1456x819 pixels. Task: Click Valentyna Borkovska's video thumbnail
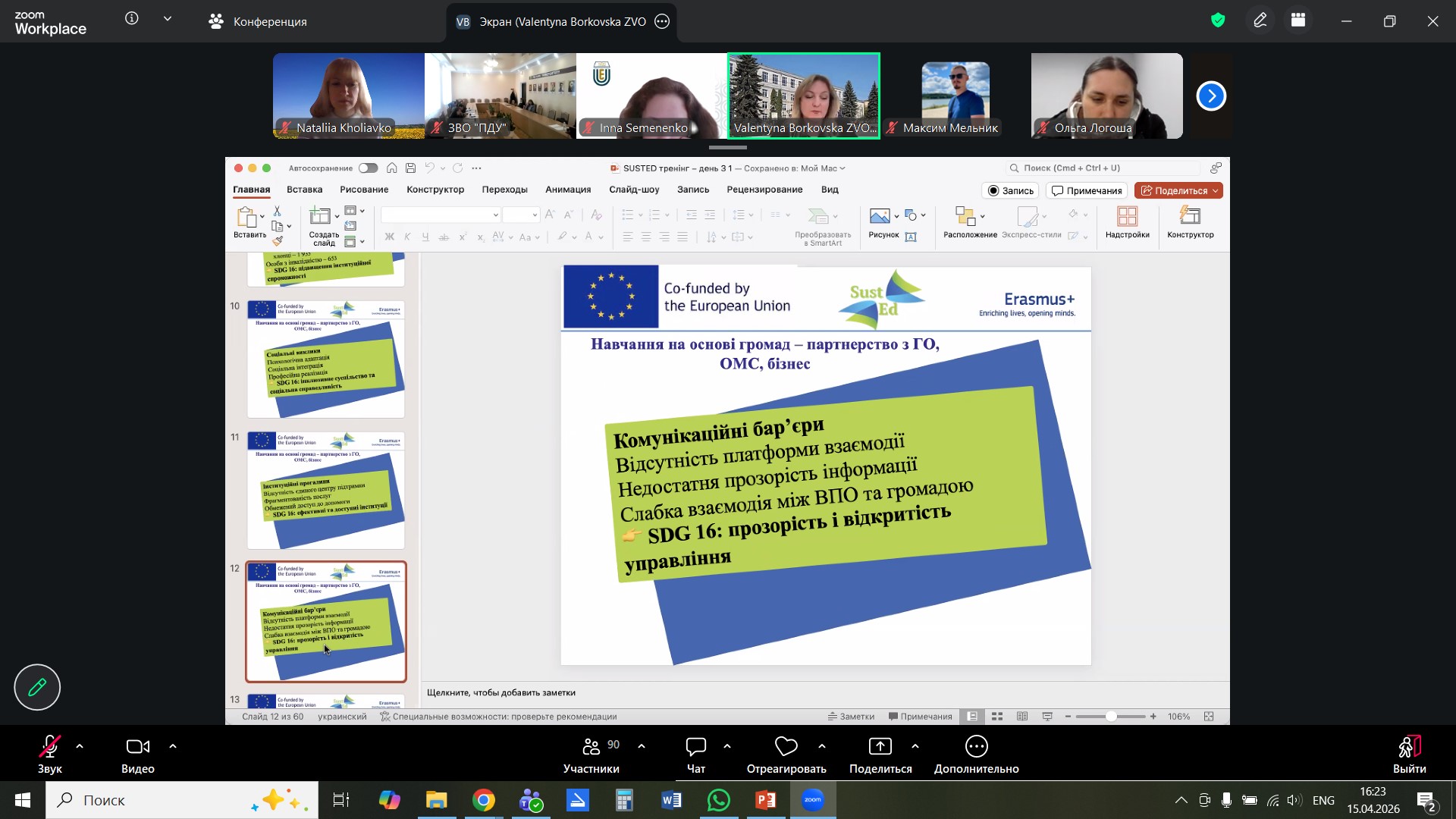coord(804,96)
